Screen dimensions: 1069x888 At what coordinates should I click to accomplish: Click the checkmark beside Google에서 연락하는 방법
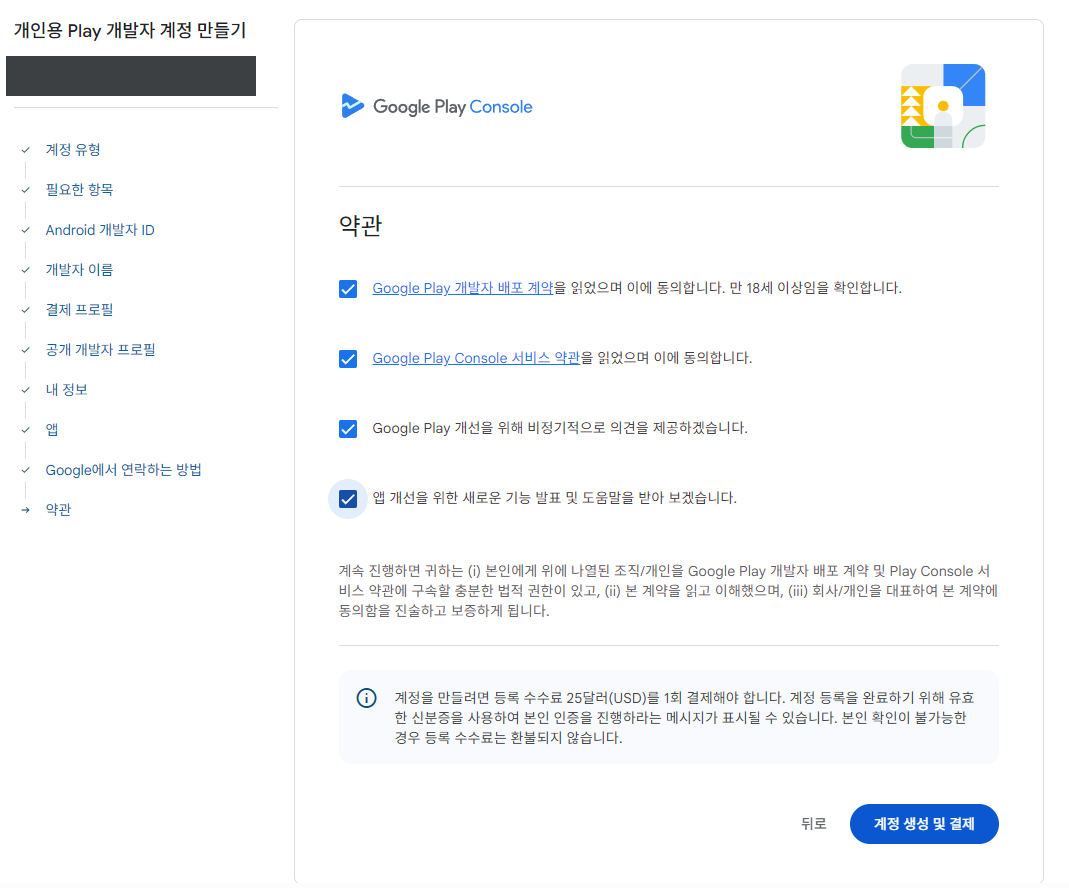25,470
